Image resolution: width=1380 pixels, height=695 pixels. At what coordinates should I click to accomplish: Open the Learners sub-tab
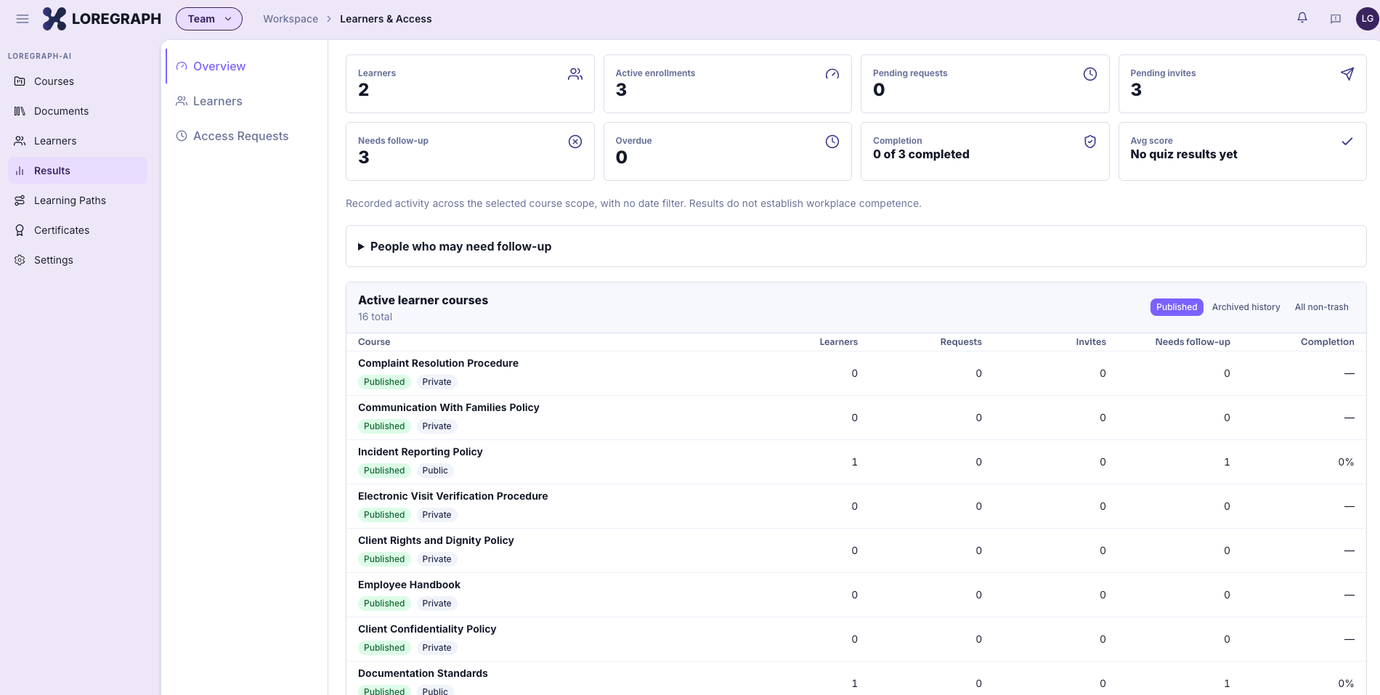(x=245, y=101)
